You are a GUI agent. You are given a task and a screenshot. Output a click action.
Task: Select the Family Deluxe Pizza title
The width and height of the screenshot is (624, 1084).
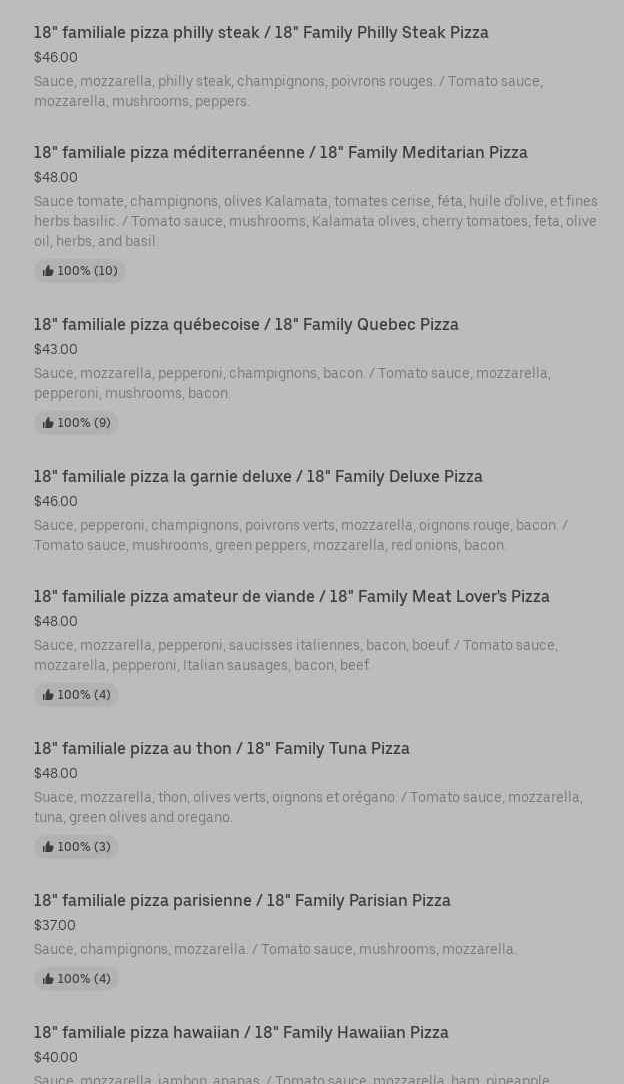click(258, 477)
